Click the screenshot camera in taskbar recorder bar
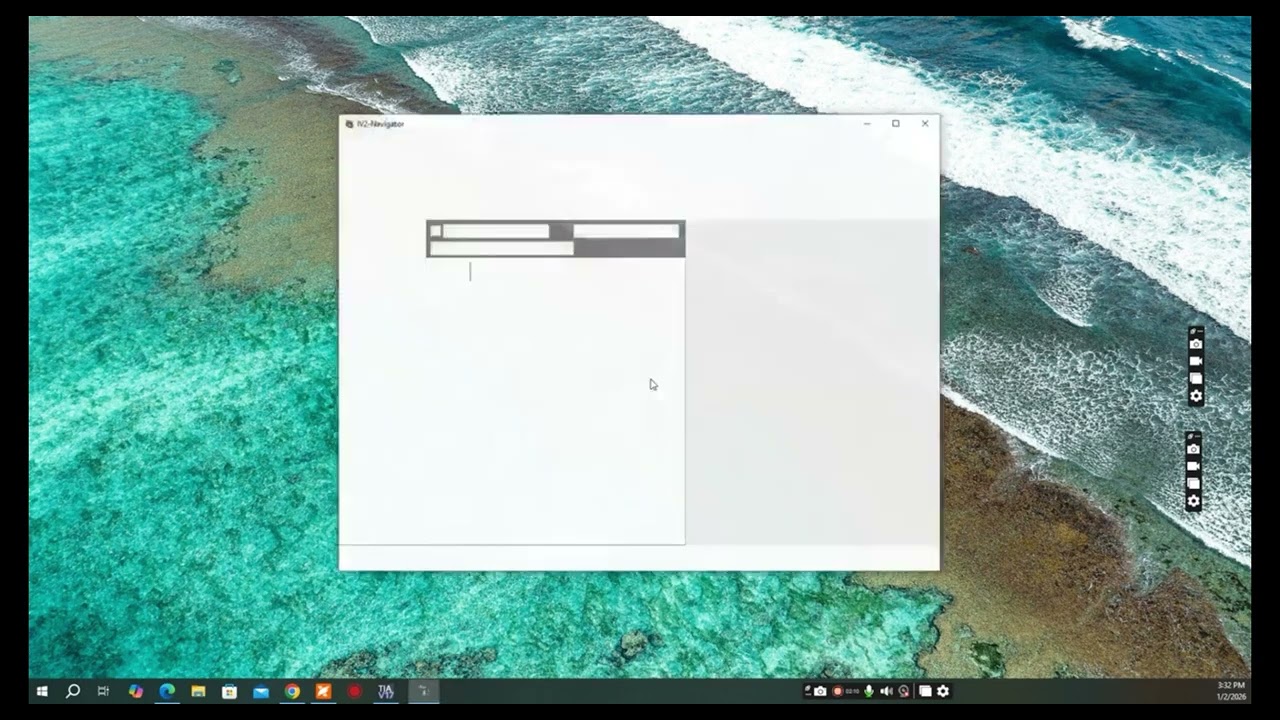The width and height of the screenshot is (1280, 720). click(820, 691)
